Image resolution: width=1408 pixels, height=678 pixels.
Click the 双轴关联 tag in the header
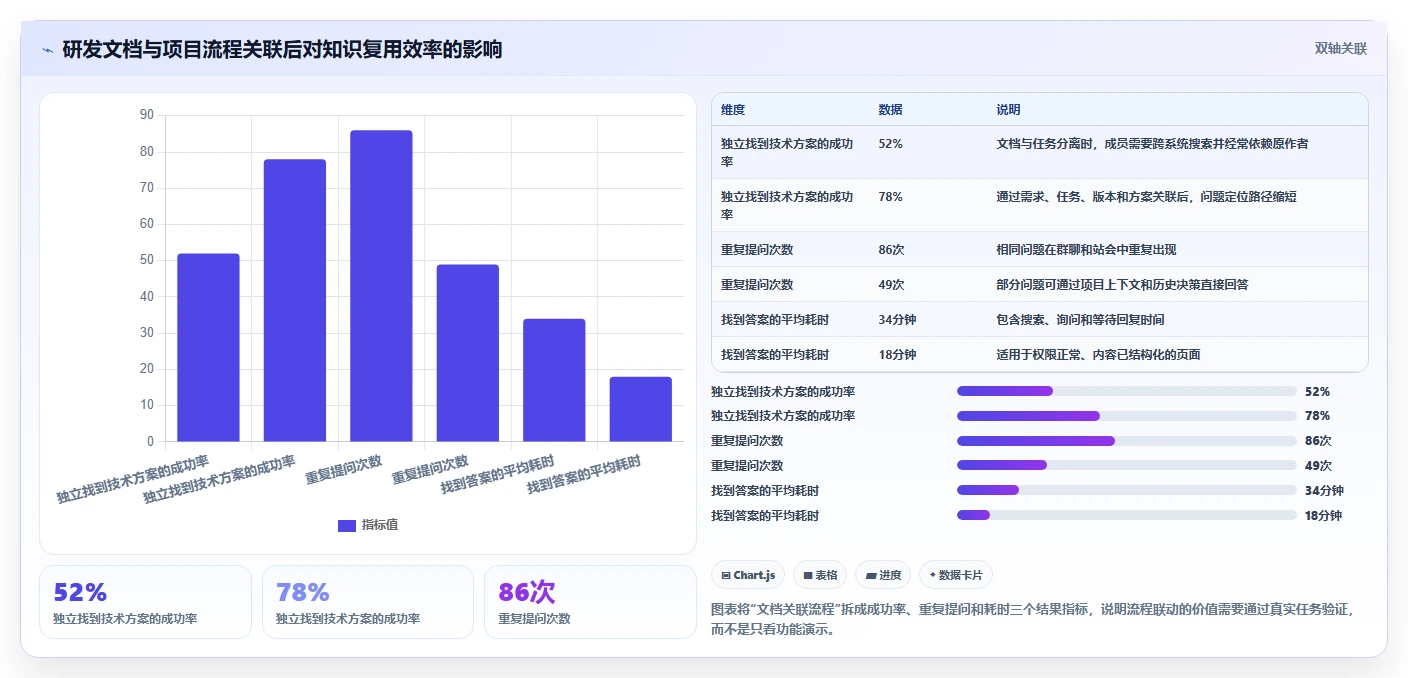pos(1340,48)
